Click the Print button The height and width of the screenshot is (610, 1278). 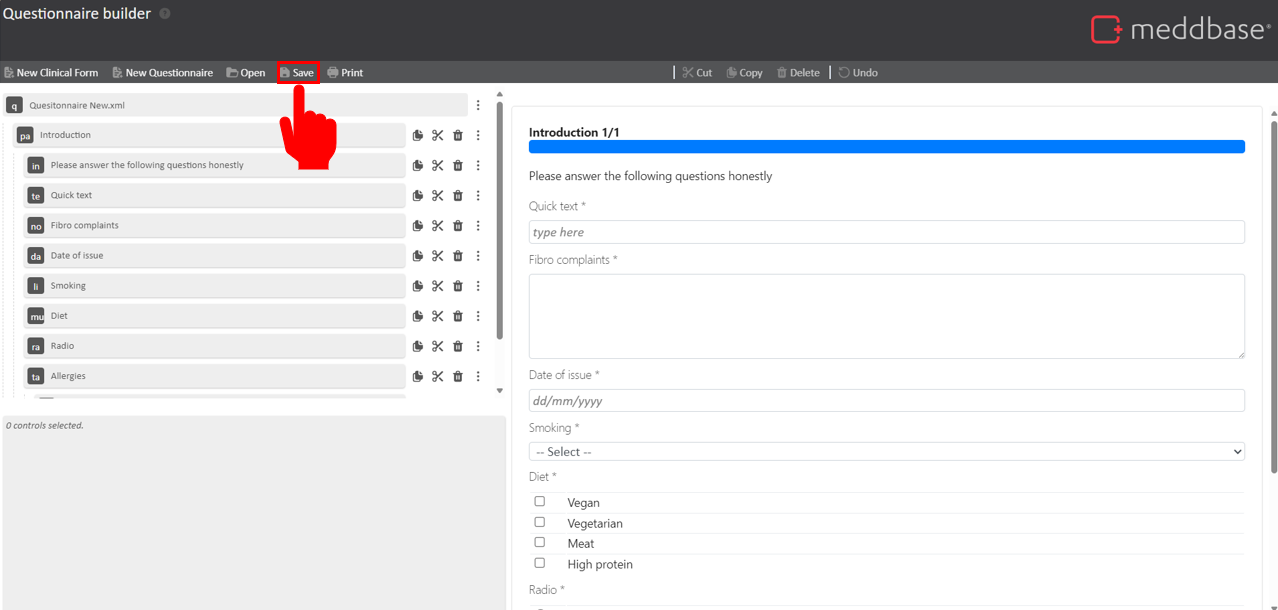[345, 73]
